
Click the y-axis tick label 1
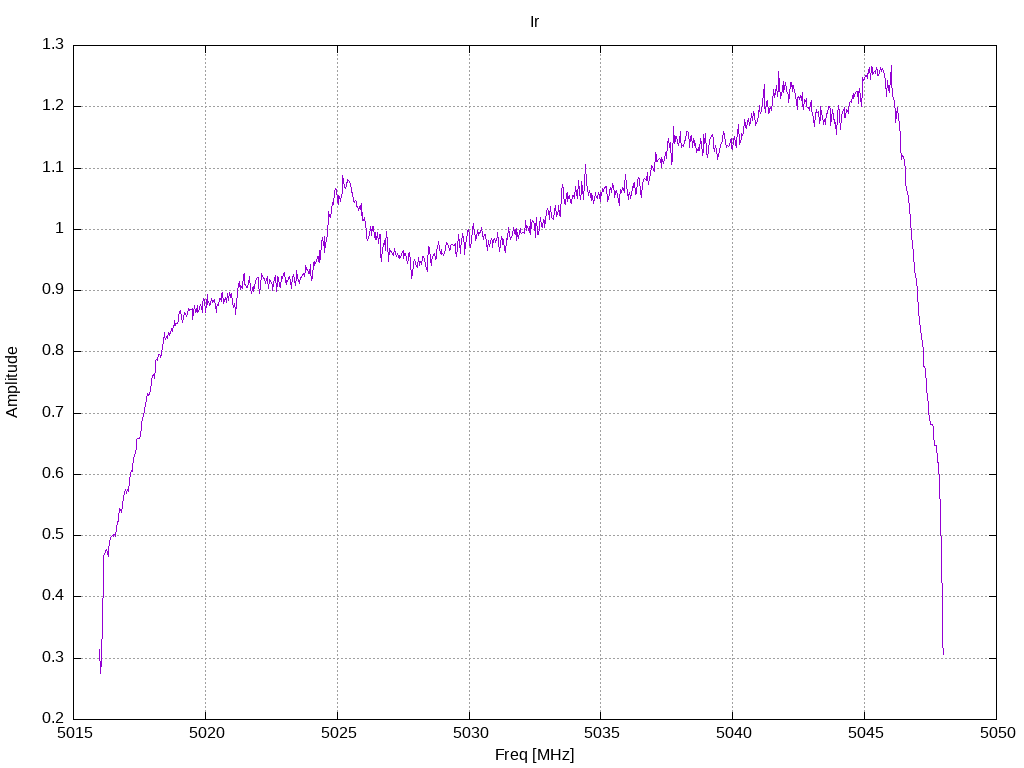[x=59, y=229]
